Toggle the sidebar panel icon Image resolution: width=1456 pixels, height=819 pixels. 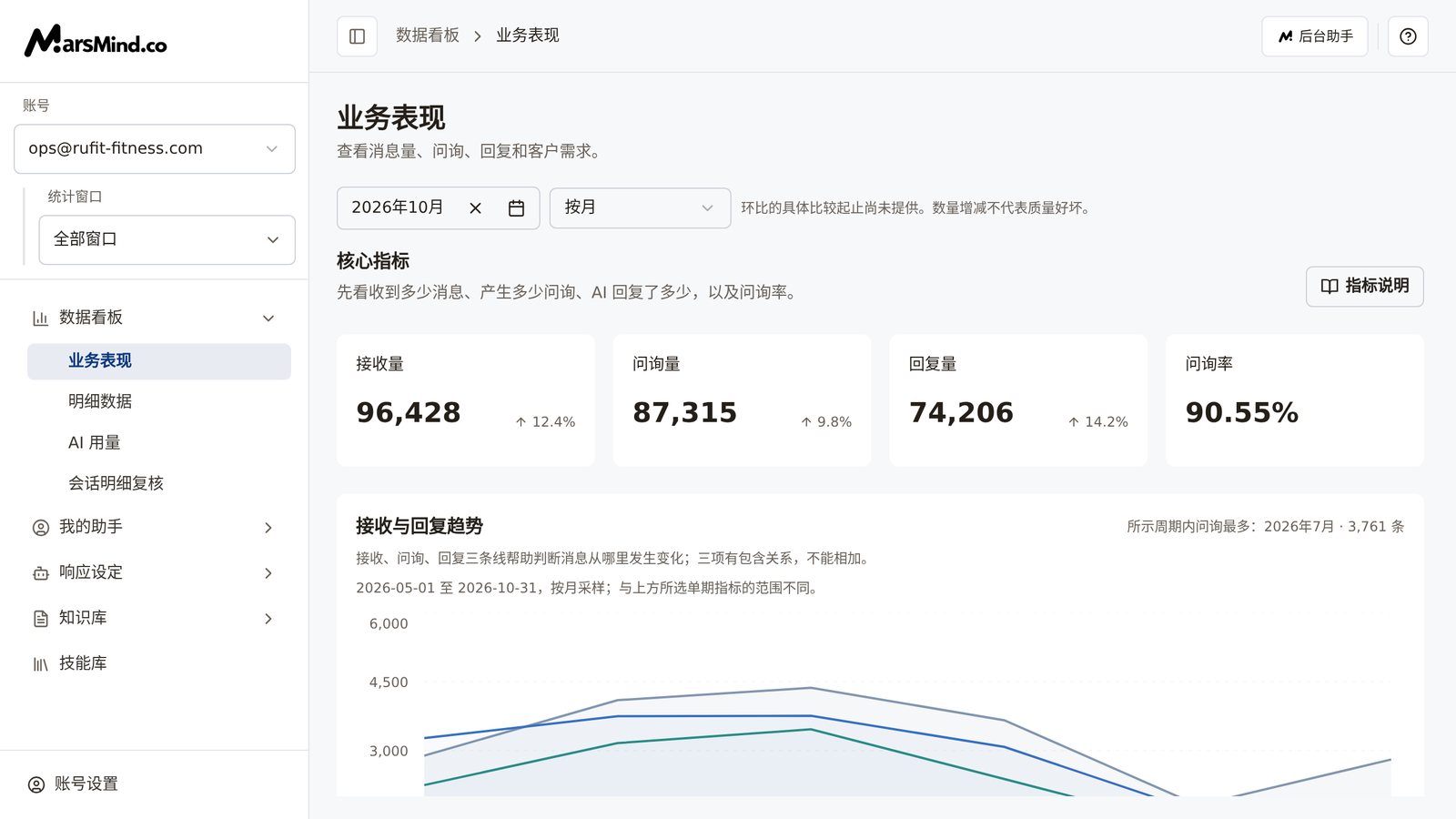(357, 36)
